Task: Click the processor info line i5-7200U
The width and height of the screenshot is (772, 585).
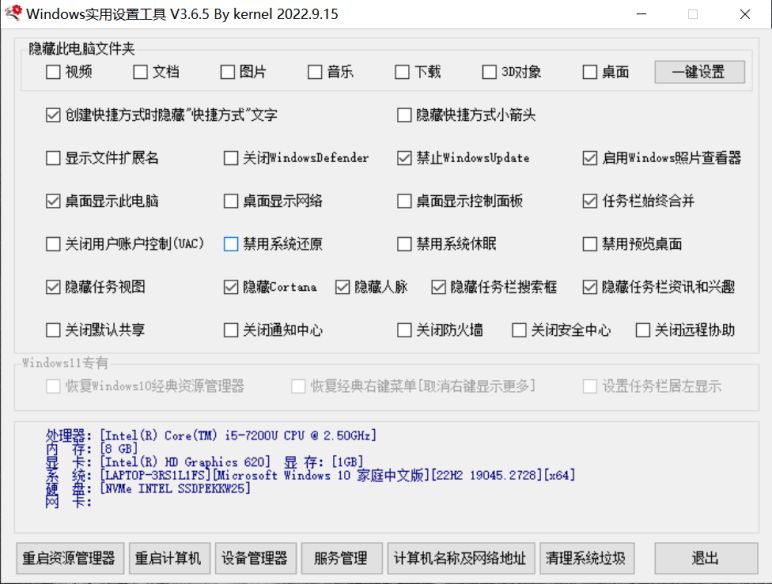Action: 212,436
